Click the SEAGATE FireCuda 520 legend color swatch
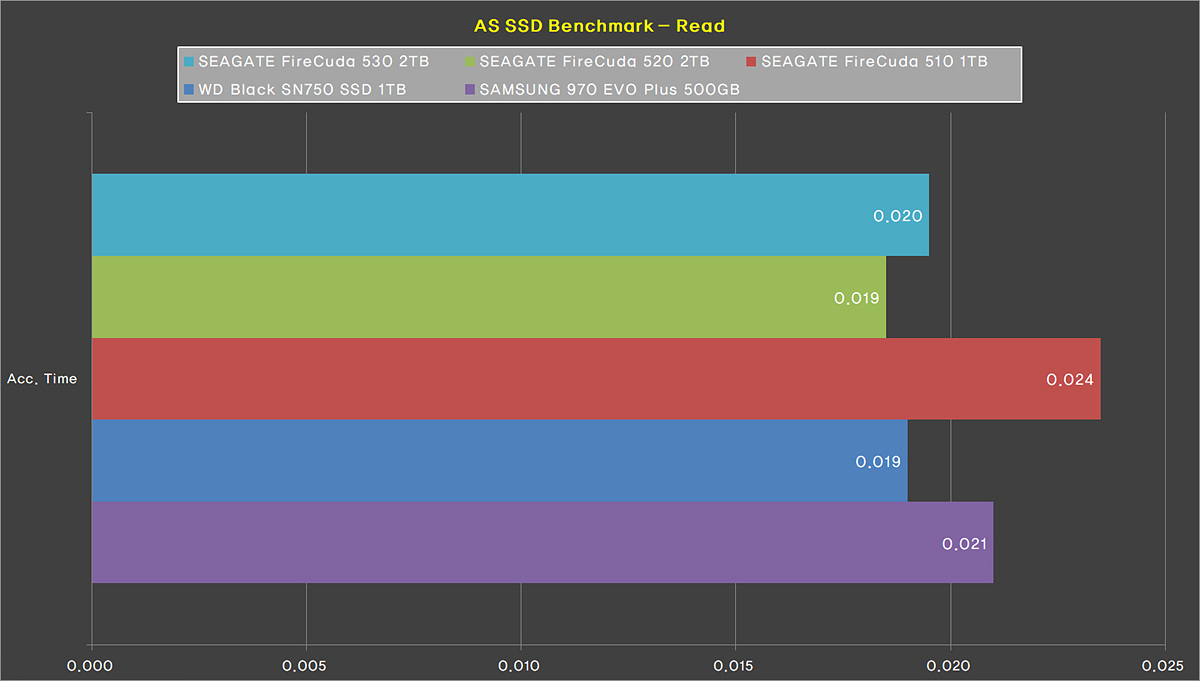This screenshot has height=681, width=1200. point(471,62)
